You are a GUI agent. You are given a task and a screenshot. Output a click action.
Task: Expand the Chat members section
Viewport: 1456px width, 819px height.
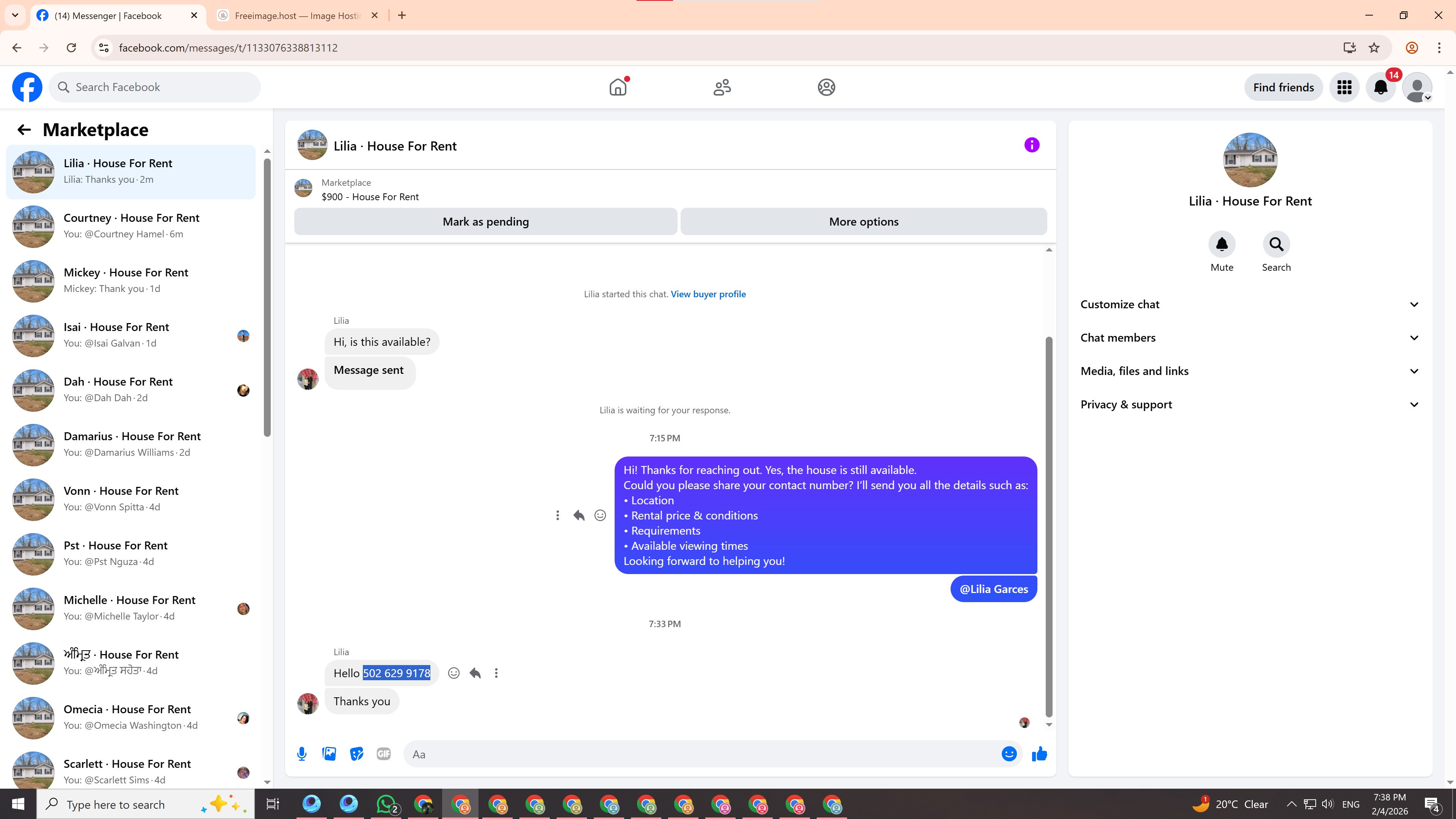(x=1250, y=338)
